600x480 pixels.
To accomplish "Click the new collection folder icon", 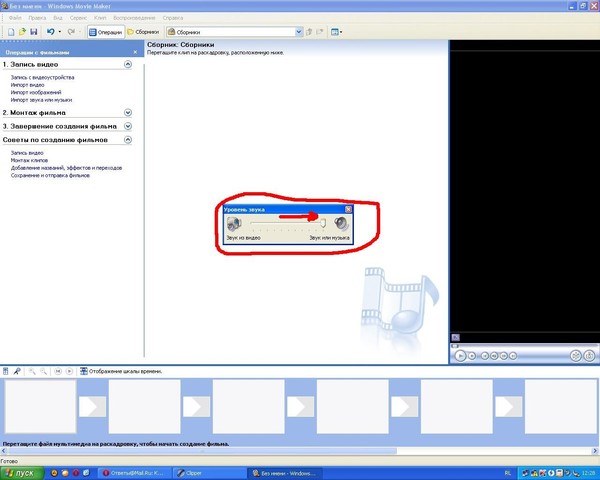I will coord(320,32).
